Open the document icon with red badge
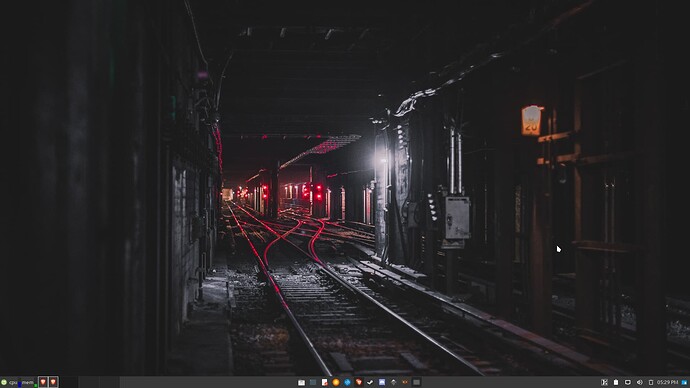Screen dimensions: 690x388 pos(325,382)
